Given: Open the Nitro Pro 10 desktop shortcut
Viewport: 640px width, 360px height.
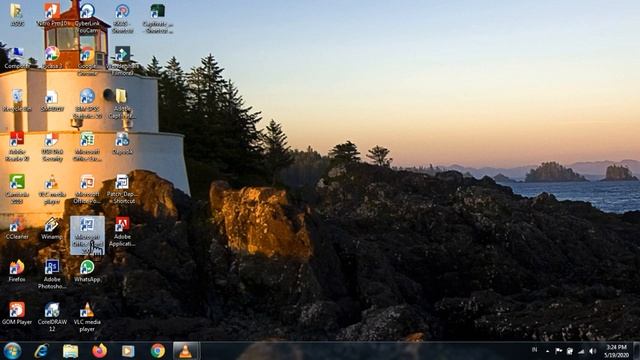Looking at the screenshot, I should pyautogui.click(x=52, y=15).
